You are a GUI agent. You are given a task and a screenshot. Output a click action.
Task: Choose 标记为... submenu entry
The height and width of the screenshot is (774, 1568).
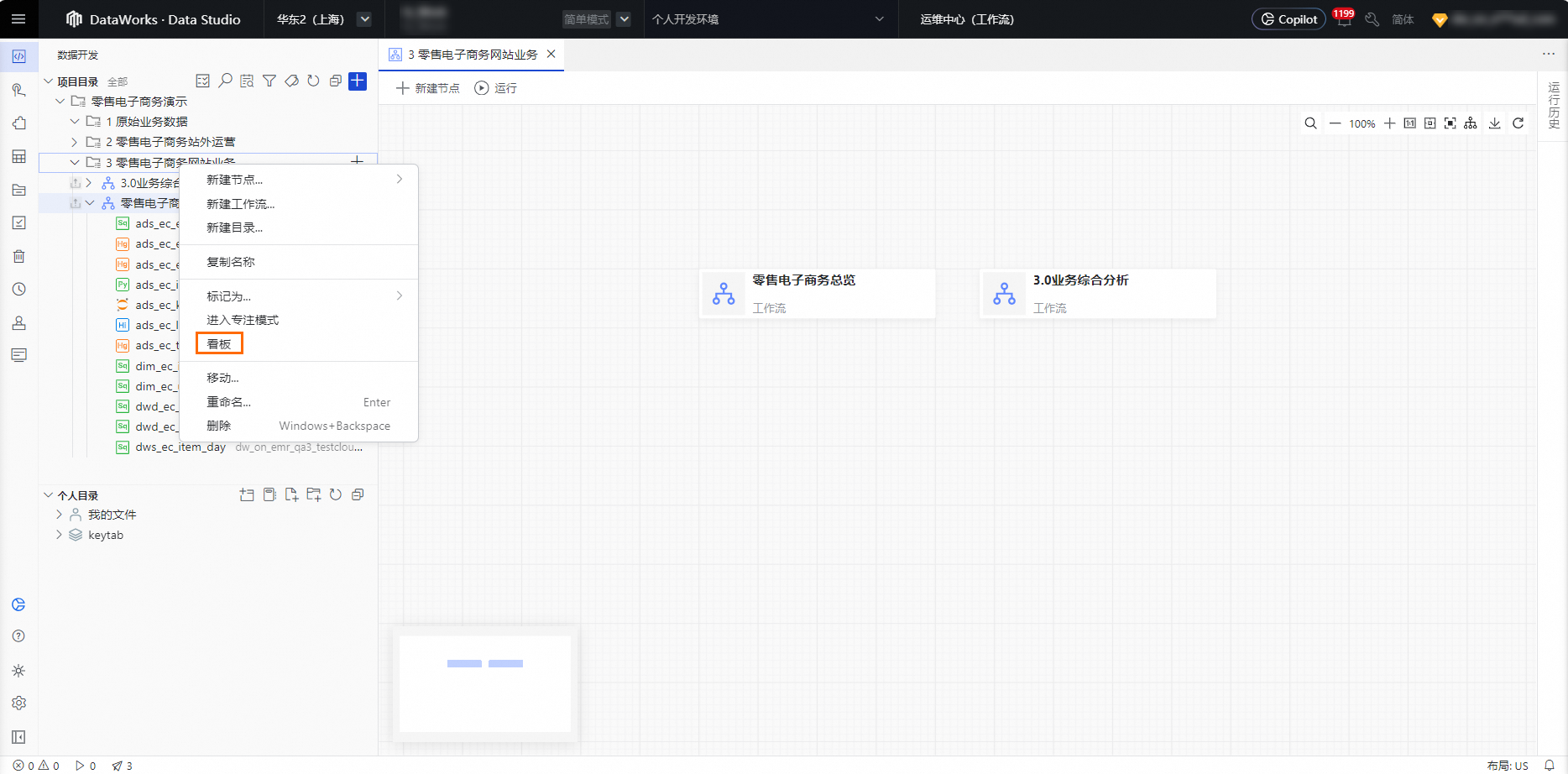point(299,296)
